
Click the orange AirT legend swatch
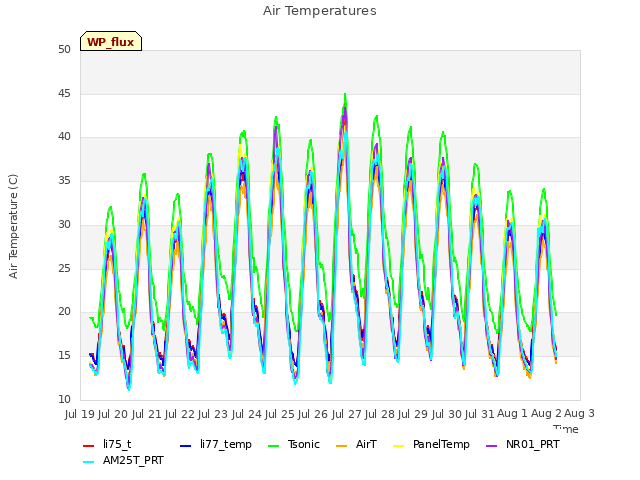[x=341, y=446]
